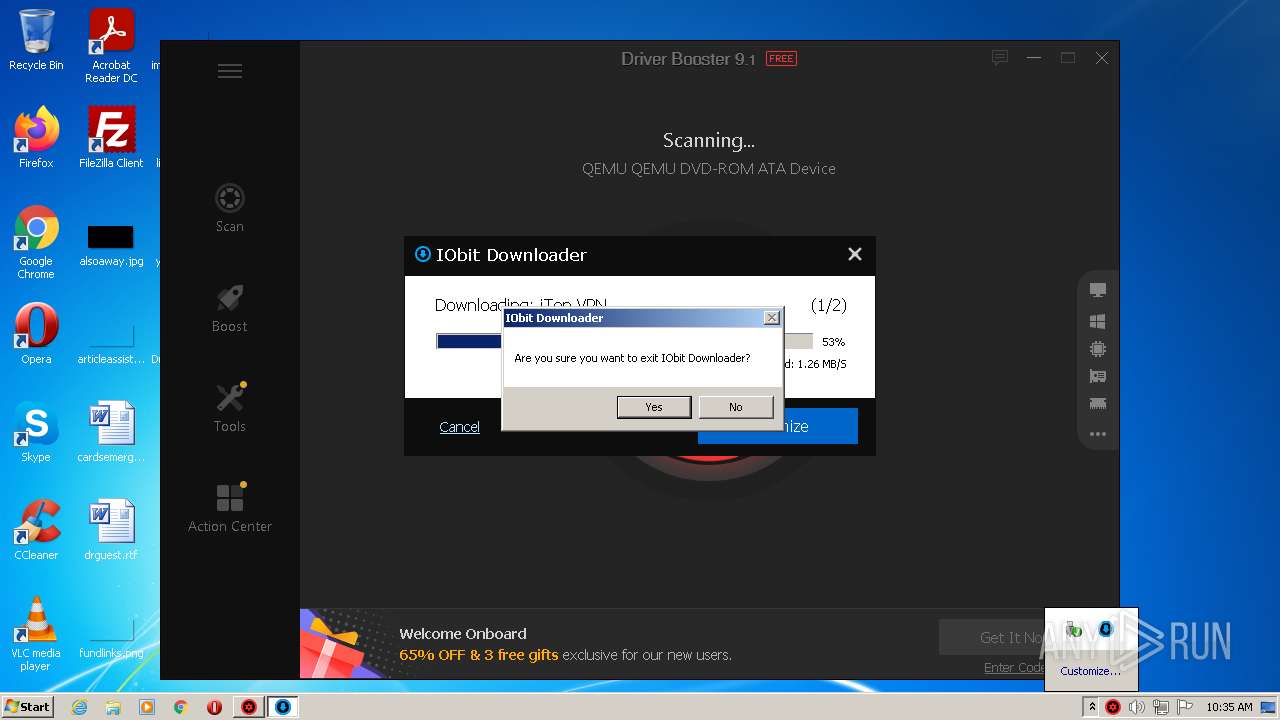Show the Windows system info icon

tap(1098, 321)
